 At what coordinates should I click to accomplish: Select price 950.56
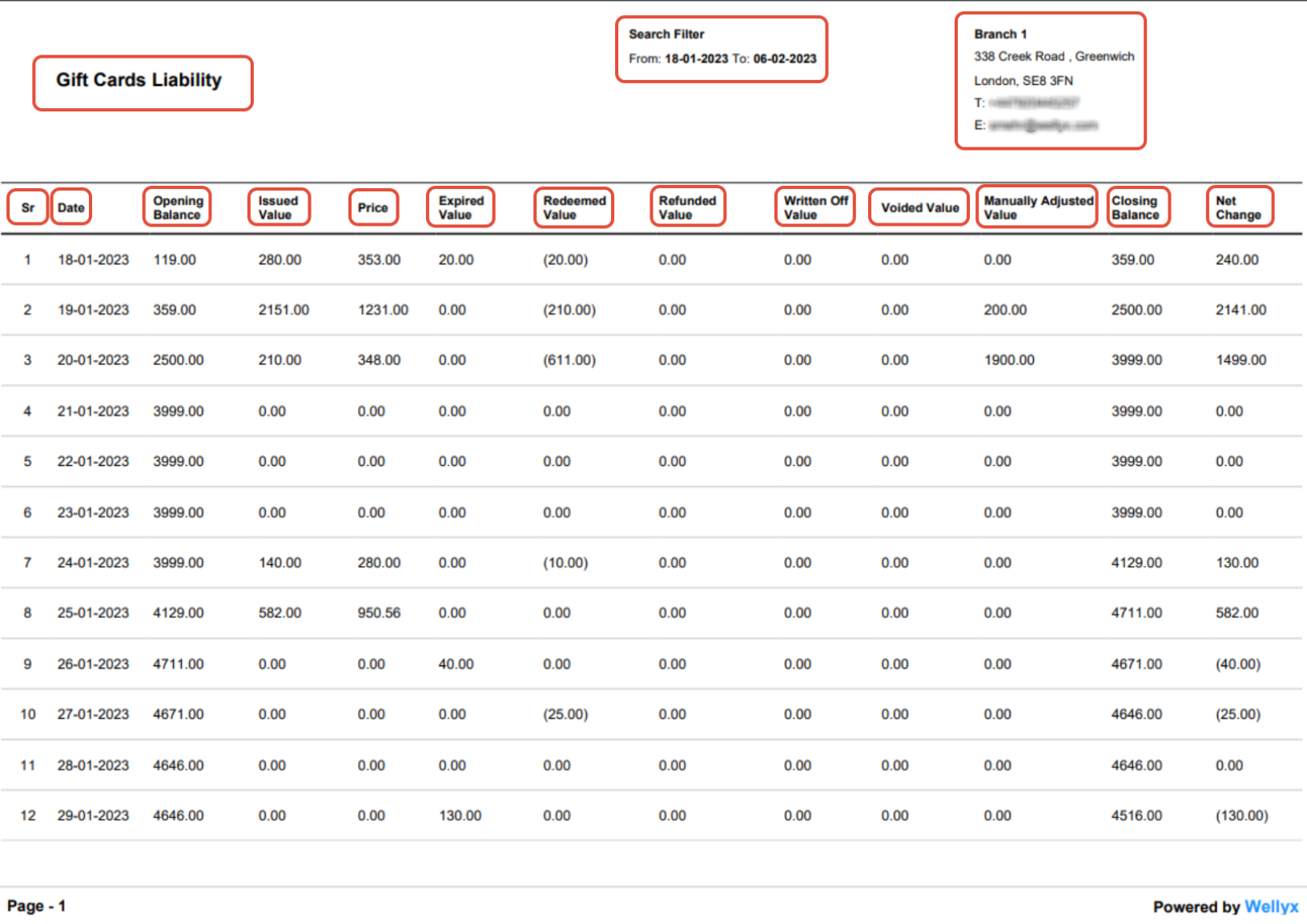(x=379, y=613)
